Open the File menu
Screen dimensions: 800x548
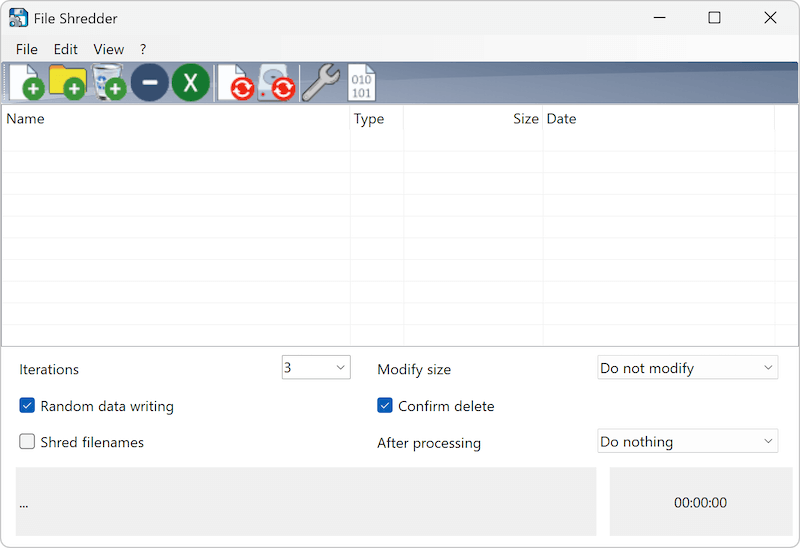coord(27,49)
